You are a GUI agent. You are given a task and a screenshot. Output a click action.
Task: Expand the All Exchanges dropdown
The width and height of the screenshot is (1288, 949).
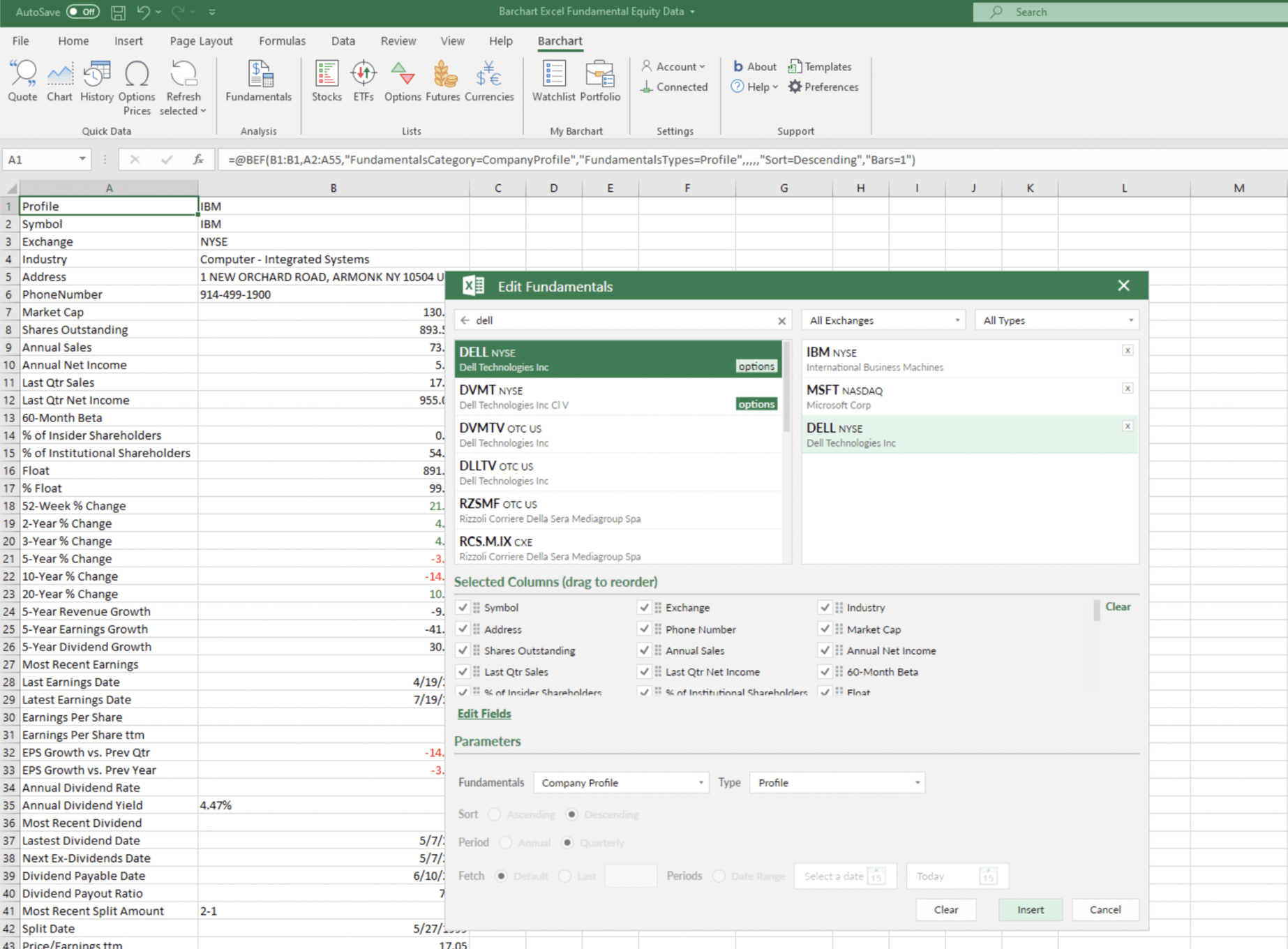[884, 320]
